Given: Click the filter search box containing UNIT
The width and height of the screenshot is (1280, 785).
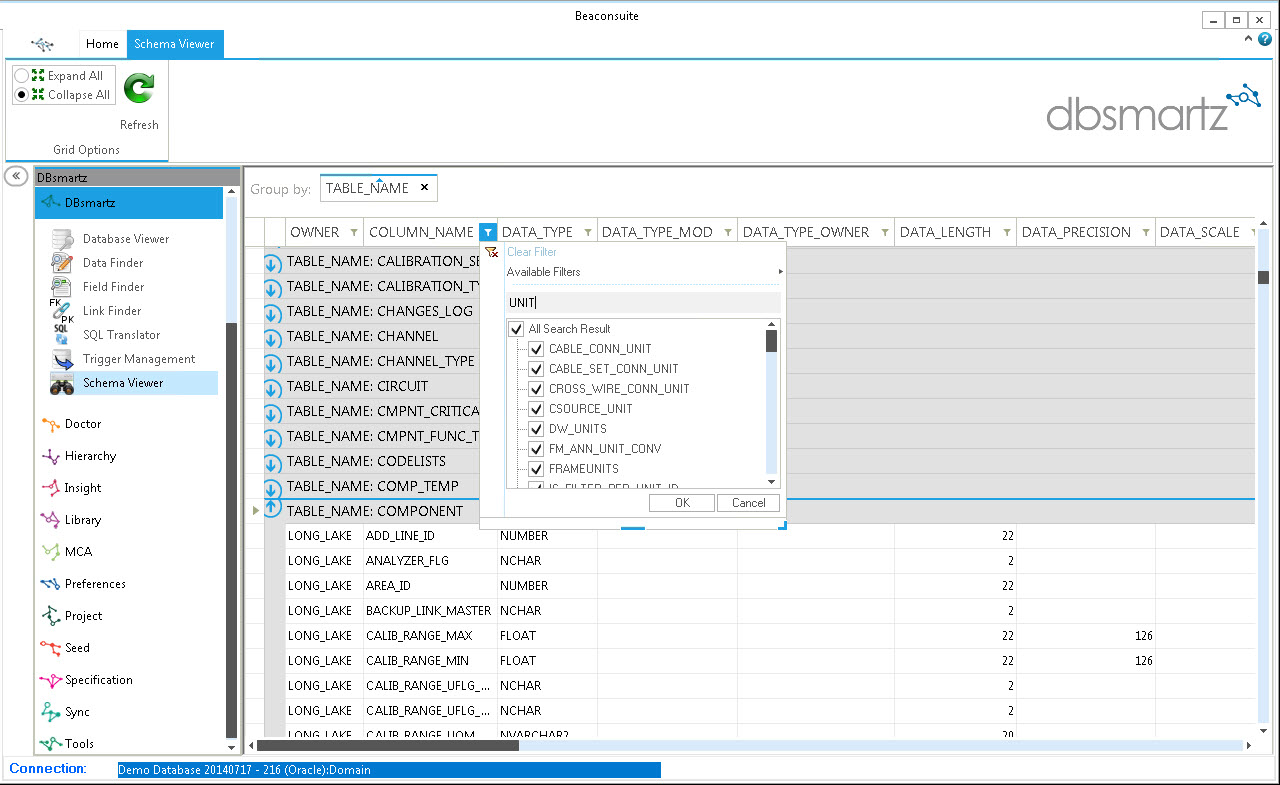Looking at the screenshot, I should 643,302.
